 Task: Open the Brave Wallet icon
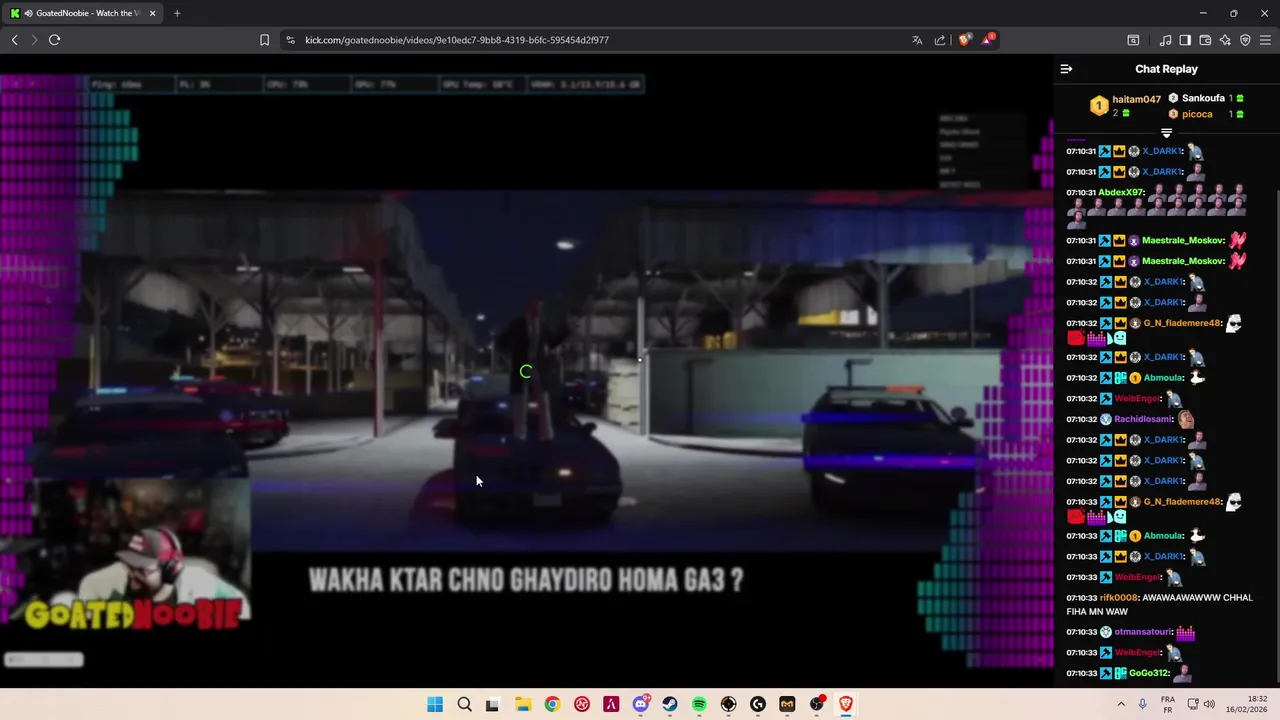[x=1205, y=40]
